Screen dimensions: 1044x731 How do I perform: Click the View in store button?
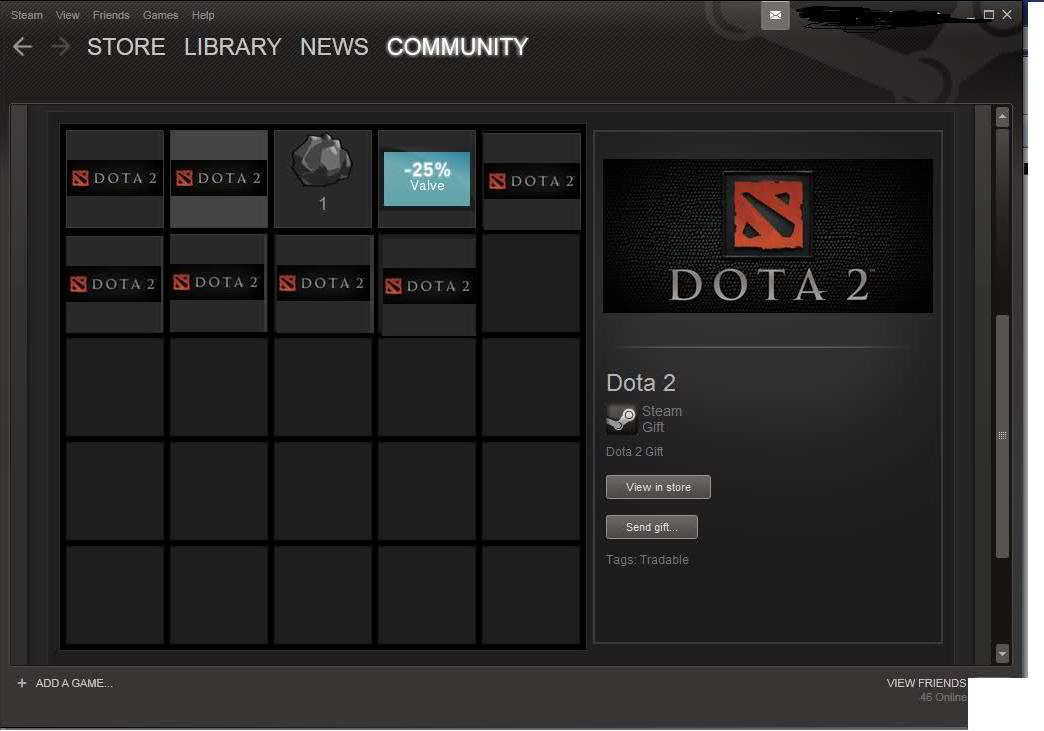click(658, 487)
